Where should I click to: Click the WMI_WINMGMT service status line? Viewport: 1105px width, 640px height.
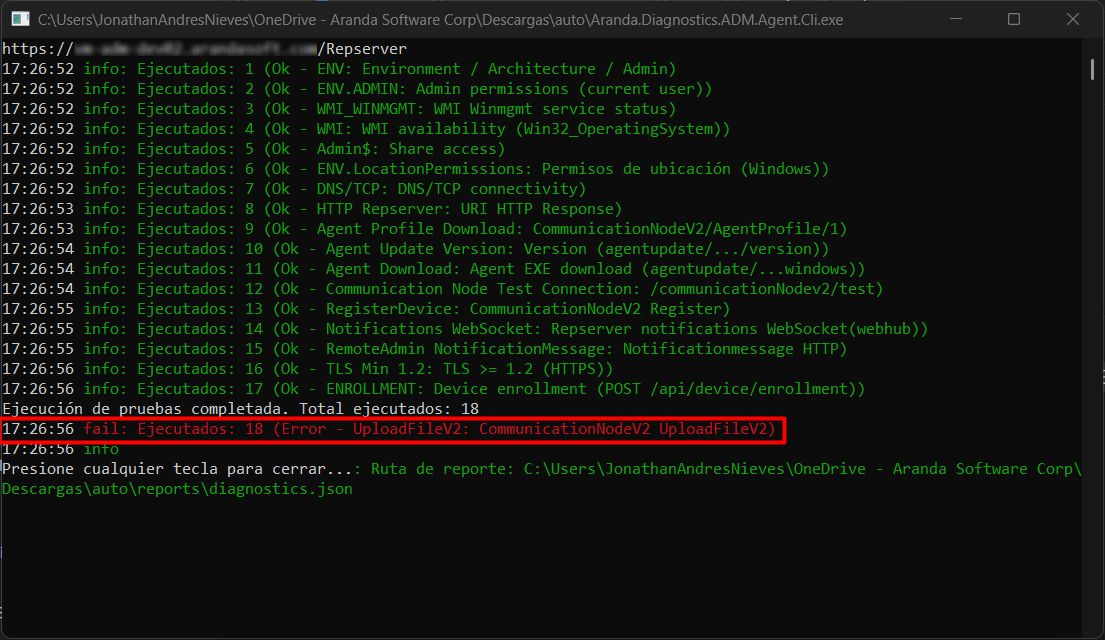(379, 109)
